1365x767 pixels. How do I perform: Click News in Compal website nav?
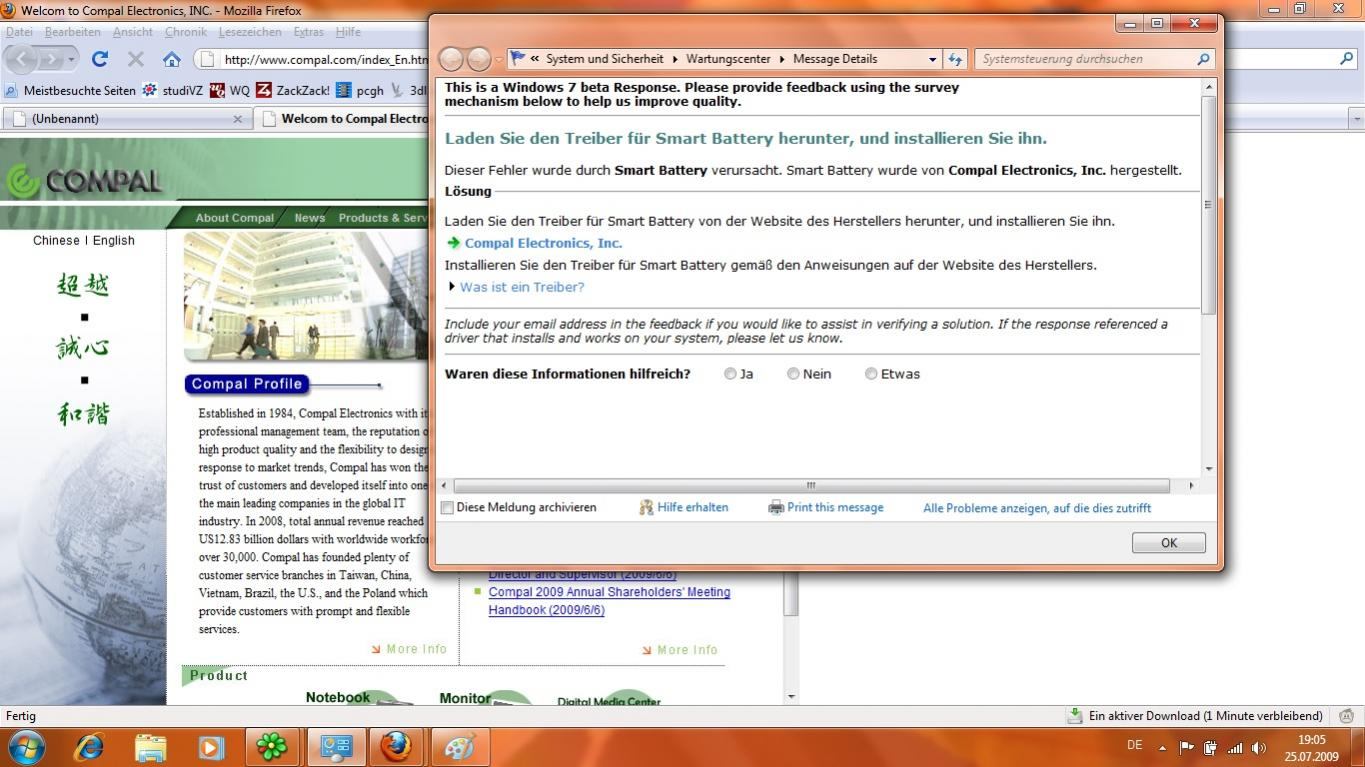click(309, 218)
